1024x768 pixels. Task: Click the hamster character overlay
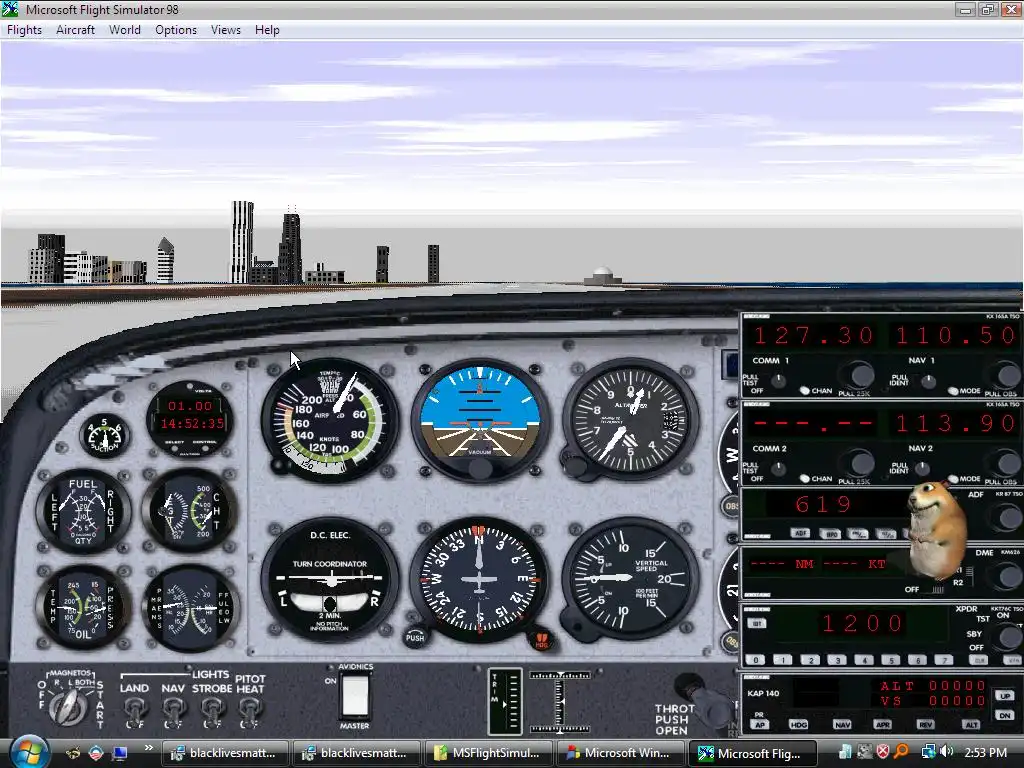936,530
